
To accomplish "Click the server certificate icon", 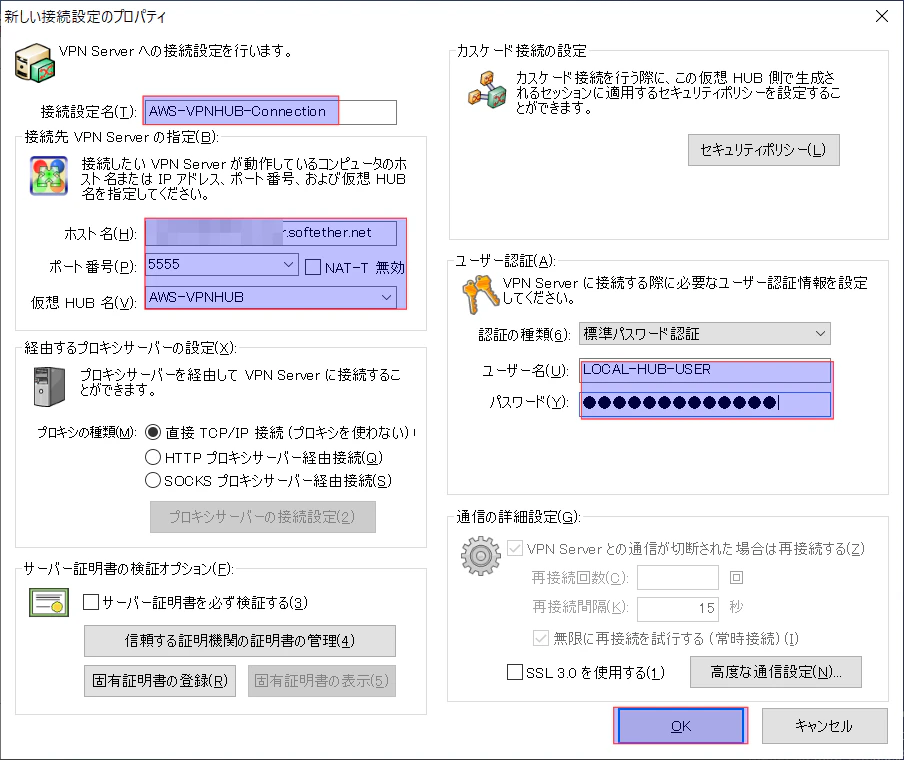I will point(49,603).
